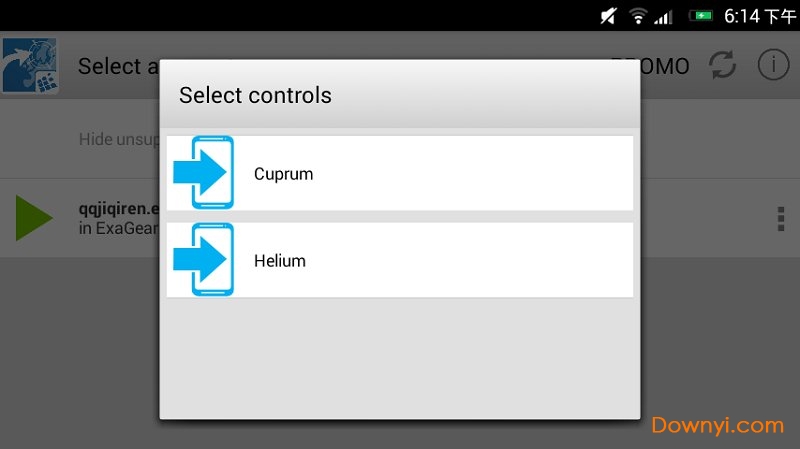
Task: Click the Downyi.com watermark link
Action: [717, 426]
